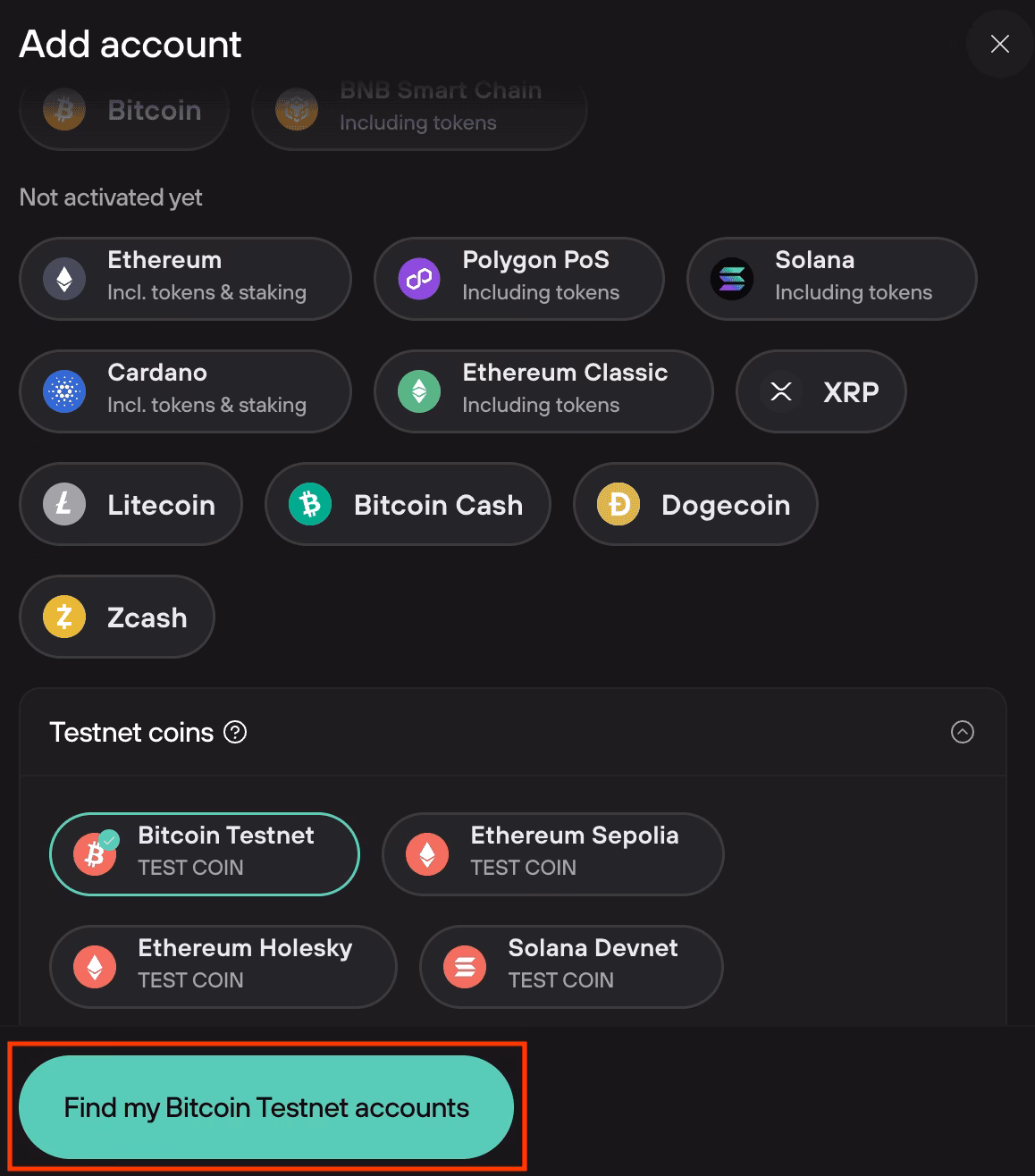Select the Litecoin account option

click(x=130, y=504)
